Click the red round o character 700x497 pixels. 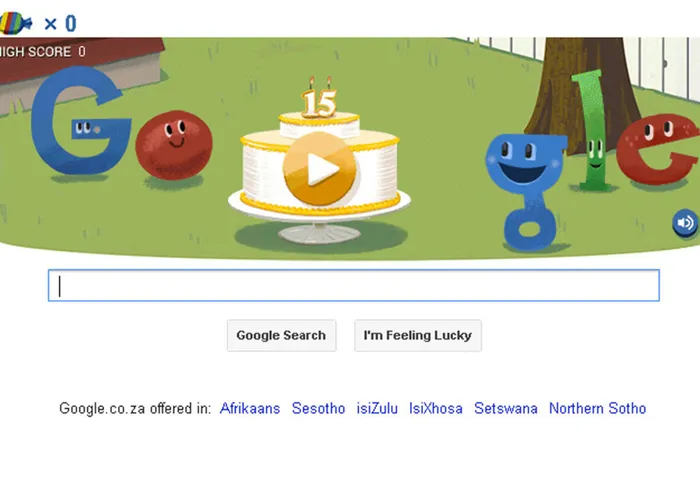pos(174,145)
